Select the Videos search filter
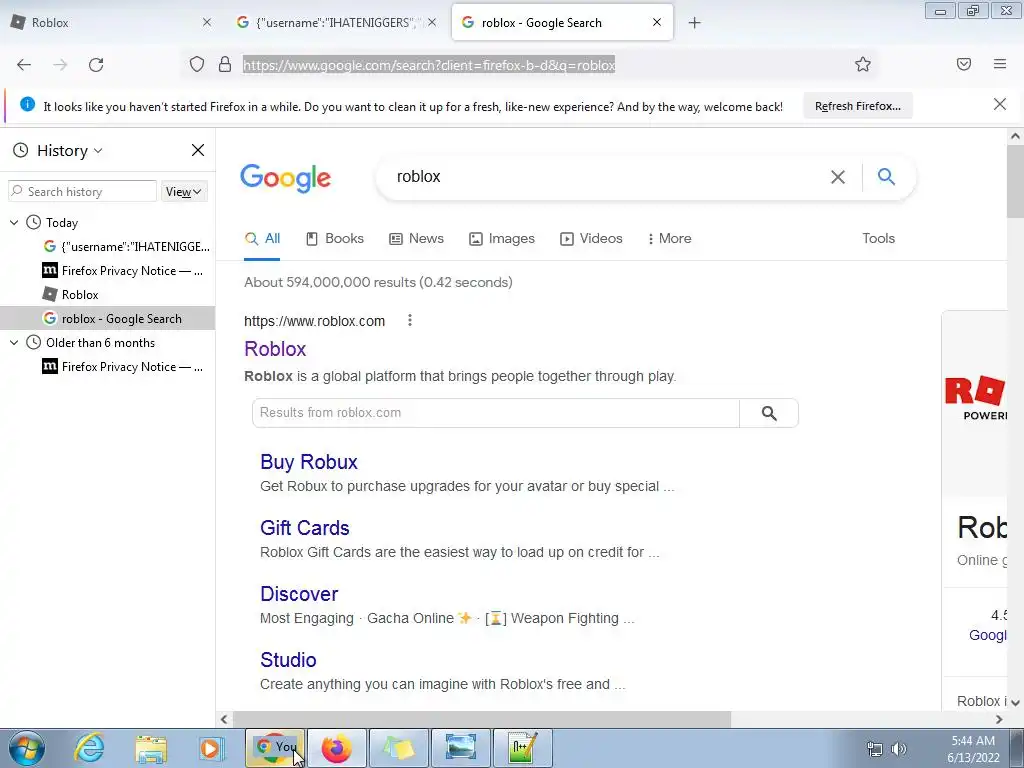Screen dimensions: 1024x768 [x=592, y=238]
